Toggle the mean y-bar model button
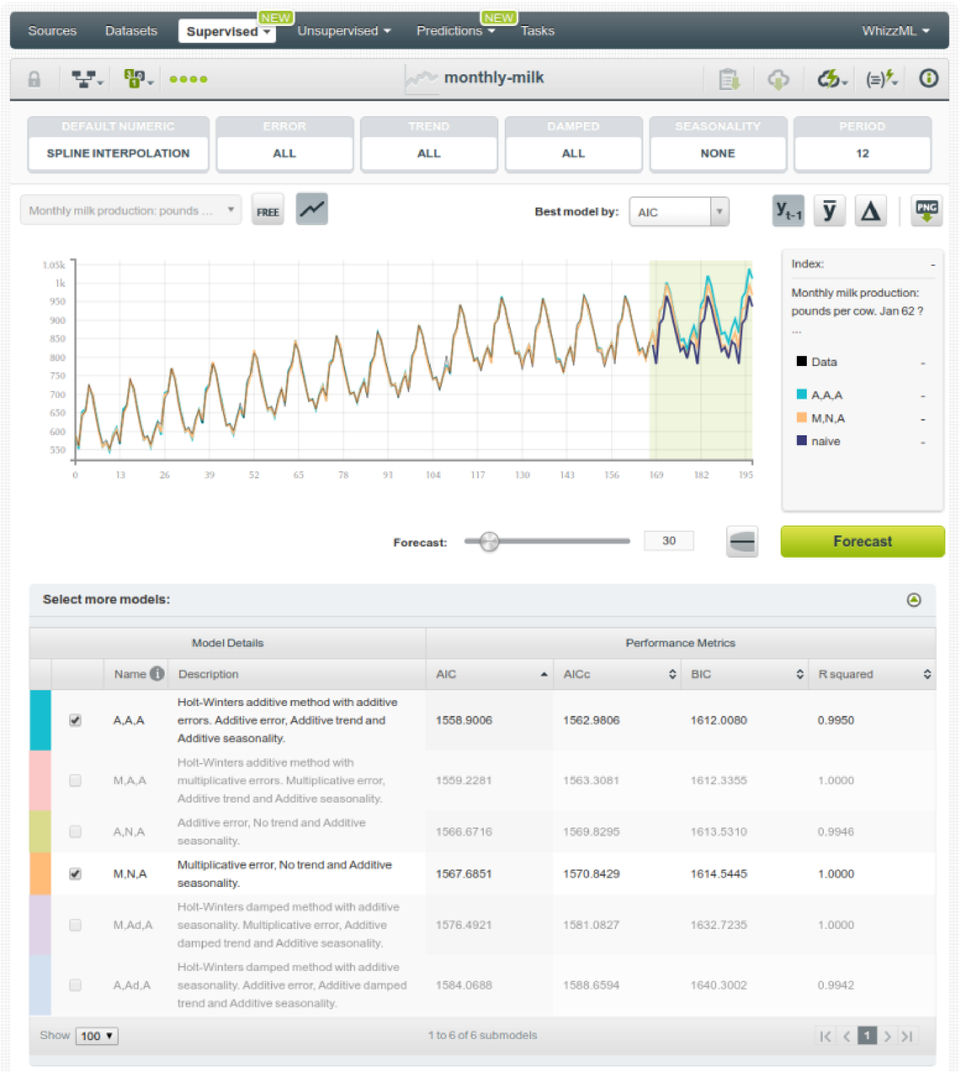The height and width of the screenshot is (1072, 960). click(x=829, y=211)
